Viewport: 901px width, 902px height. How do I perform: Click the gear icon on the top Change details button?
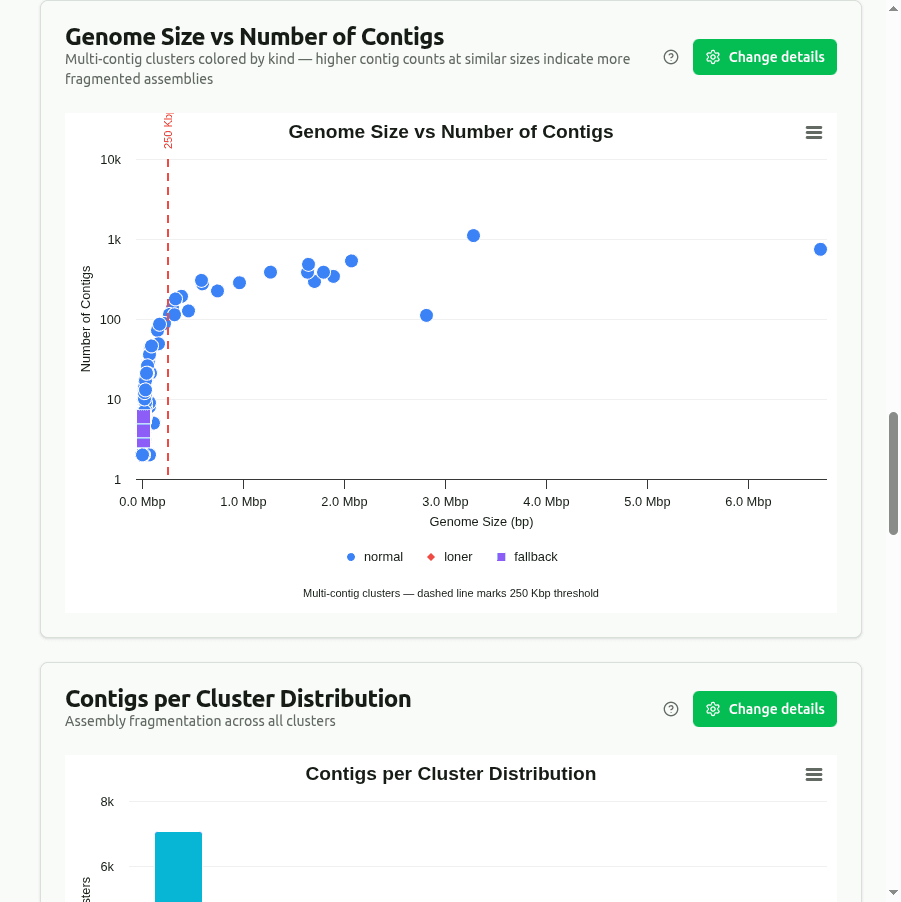(x=713, y=57)
